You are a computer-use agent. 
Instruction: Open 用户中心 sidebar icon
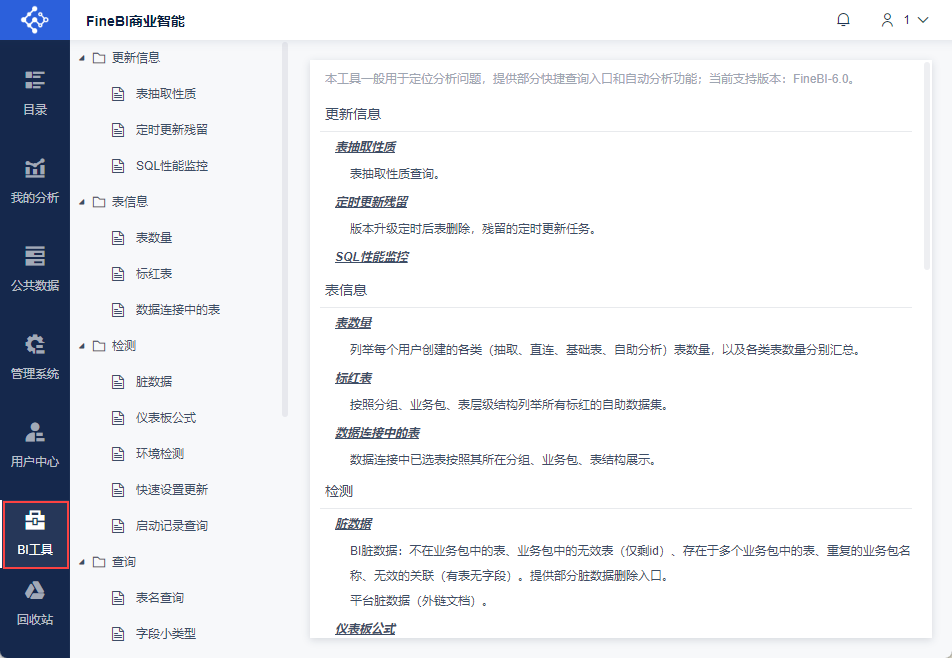click(x=35, y=432)
